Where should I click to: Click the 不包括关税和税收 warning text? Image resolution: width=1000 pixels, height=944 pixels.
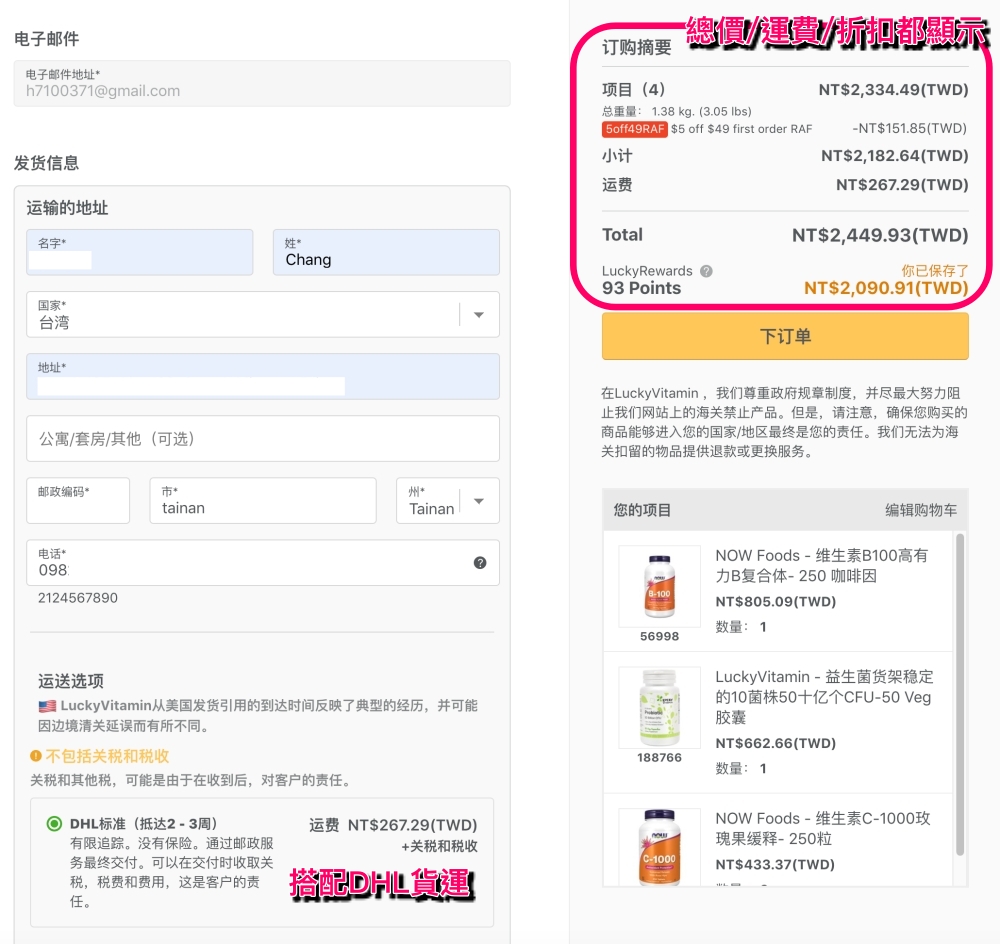pos(107,756)
